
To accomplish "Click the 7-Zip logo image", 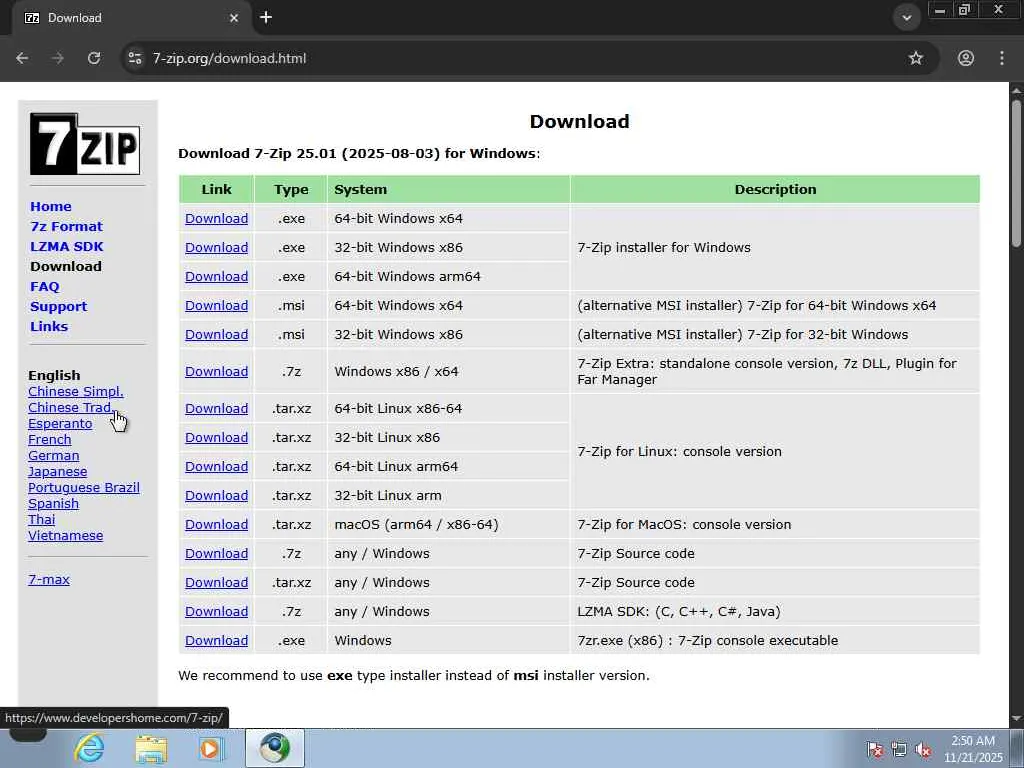I will 85,144.
